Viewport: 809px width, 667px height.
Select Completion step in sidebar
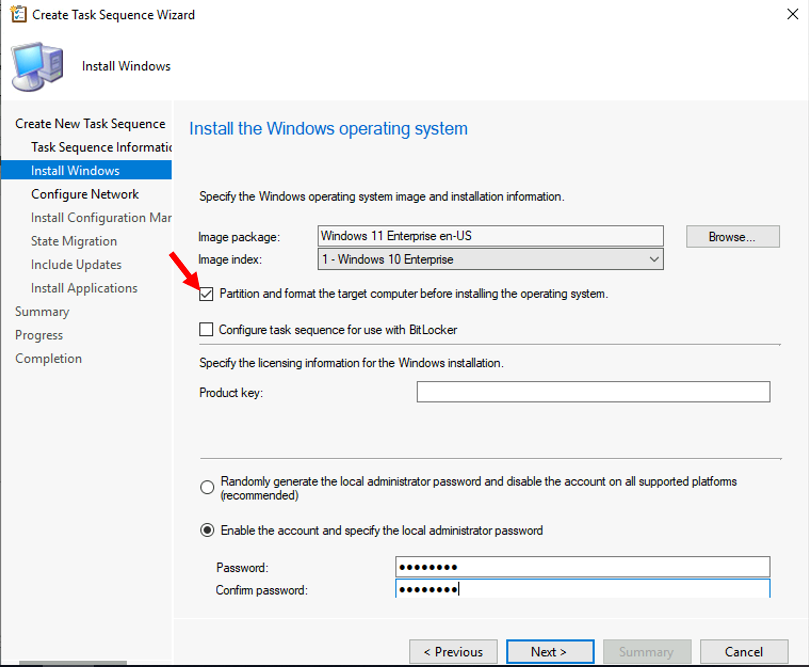(48, 359)
